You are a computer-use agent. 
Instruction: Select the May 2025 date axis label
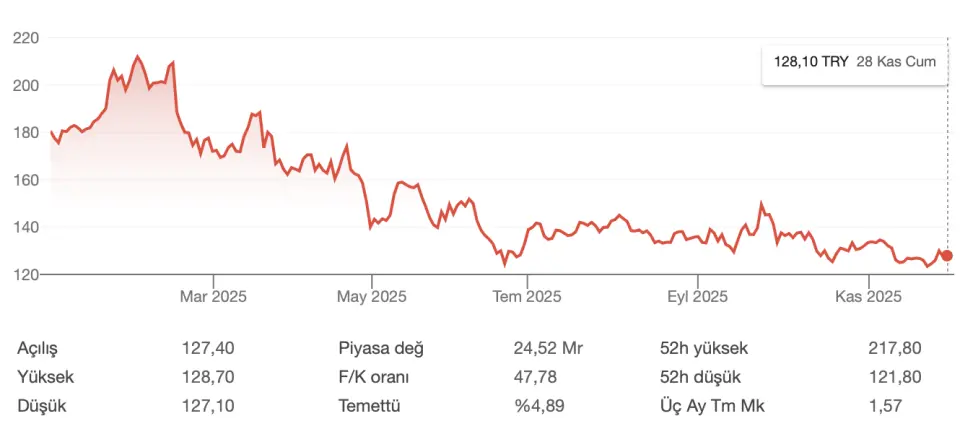(x=372, y=297)
